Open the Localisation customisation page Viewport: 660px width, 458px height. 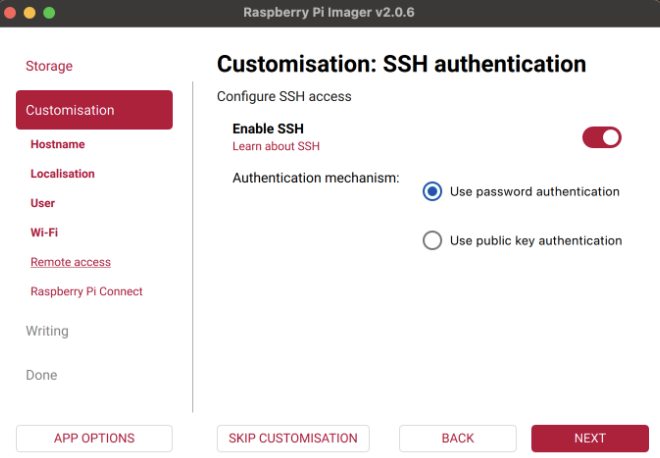tap(62, 173)
